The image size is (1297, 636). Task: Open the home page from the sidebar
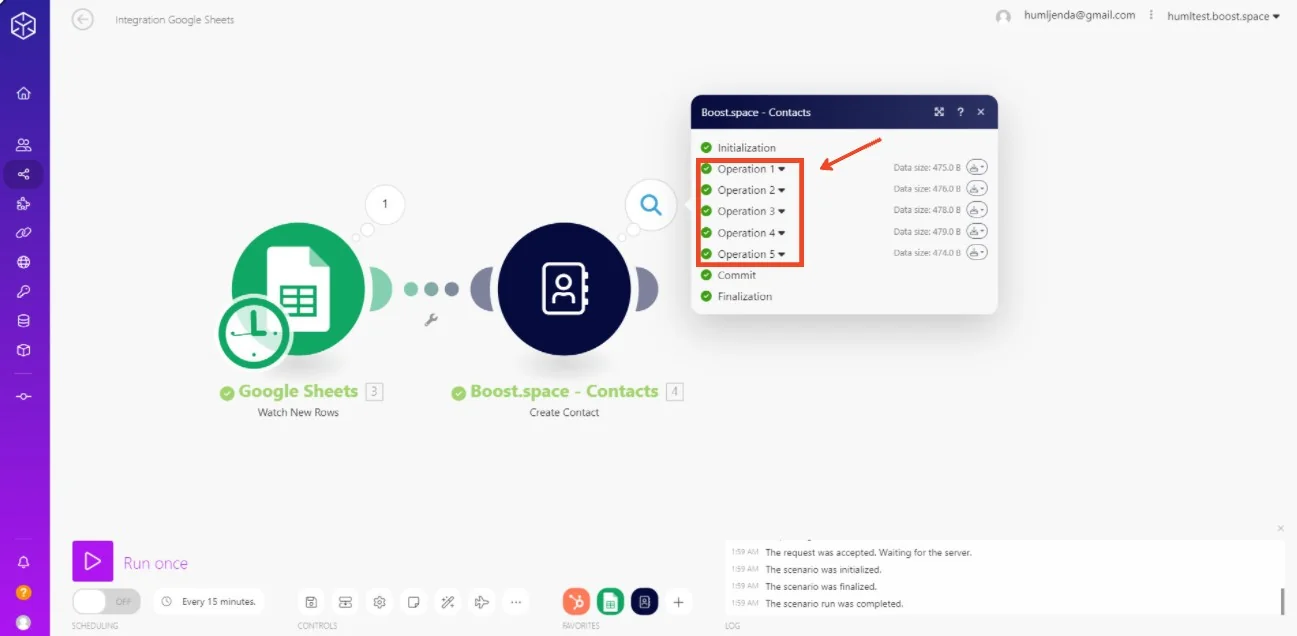[x=24, y=93]
